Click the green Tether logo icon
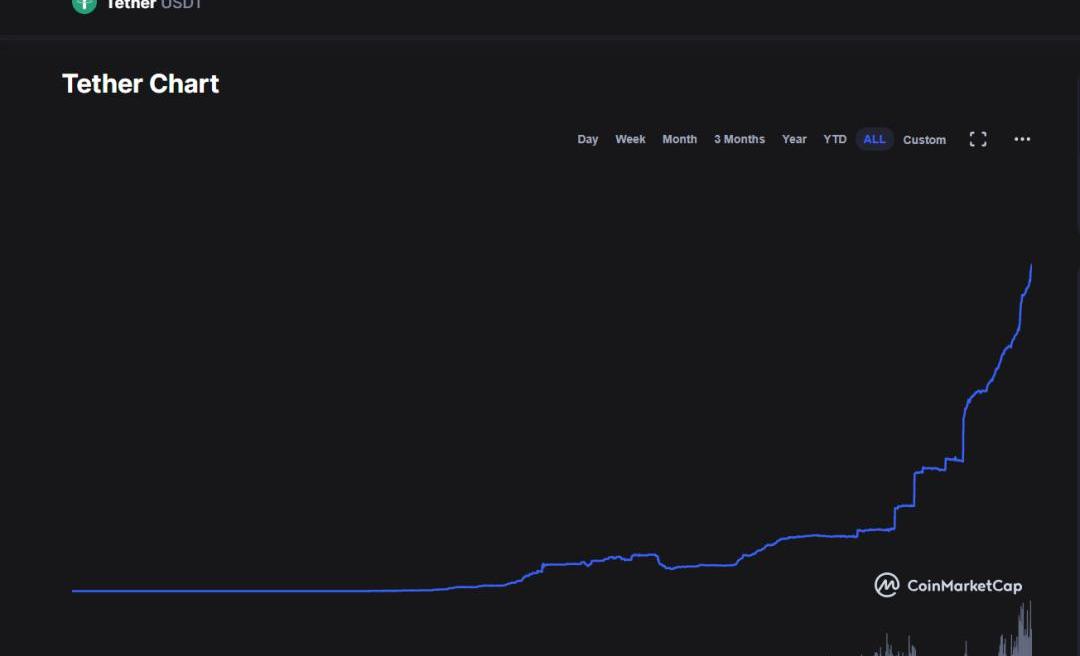Viewport: 1080px width, 656px height. point(84,5)
